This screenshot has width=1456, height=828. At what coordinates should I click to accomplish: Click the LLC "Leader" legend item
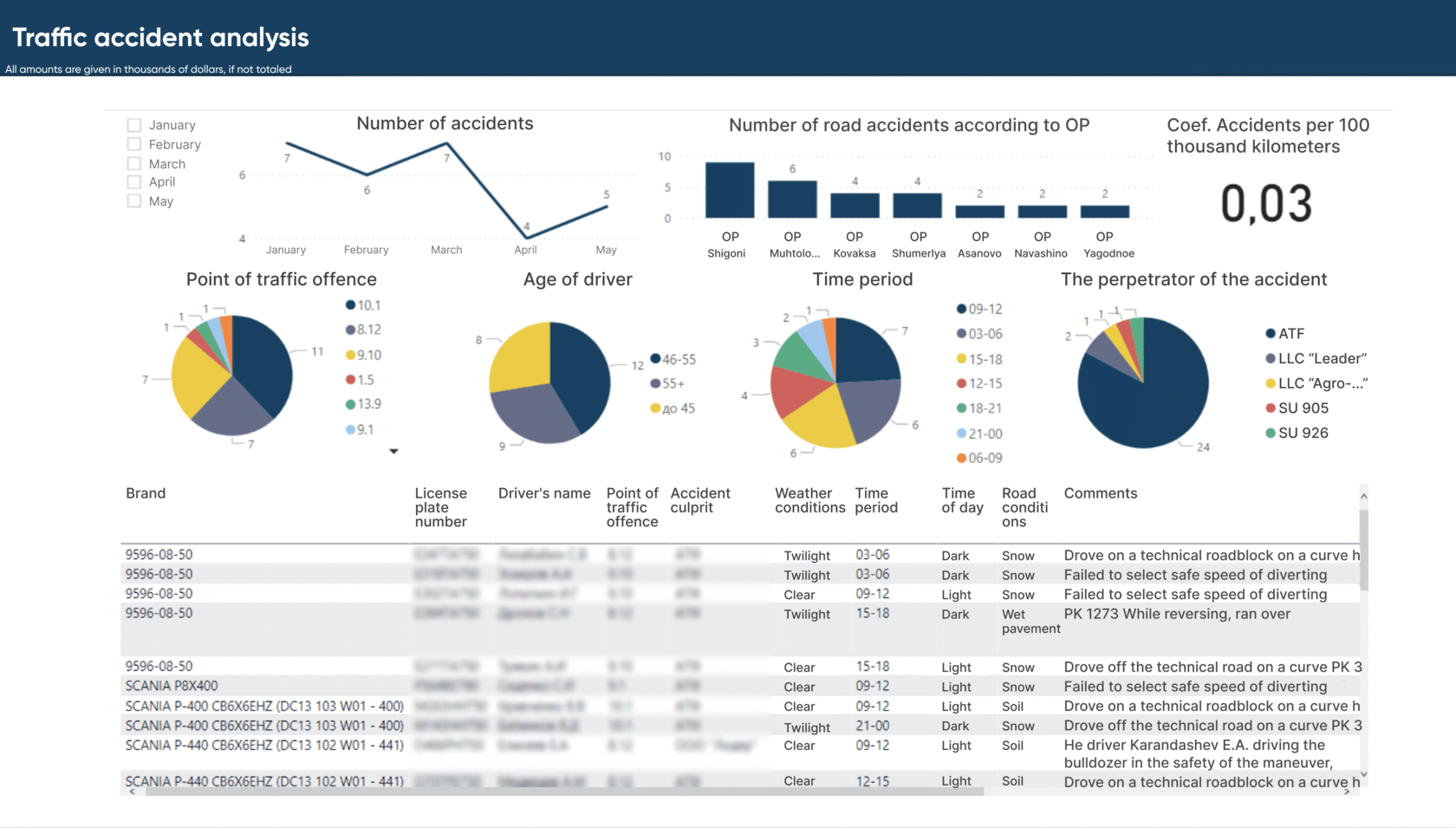tap(1317, 357)
